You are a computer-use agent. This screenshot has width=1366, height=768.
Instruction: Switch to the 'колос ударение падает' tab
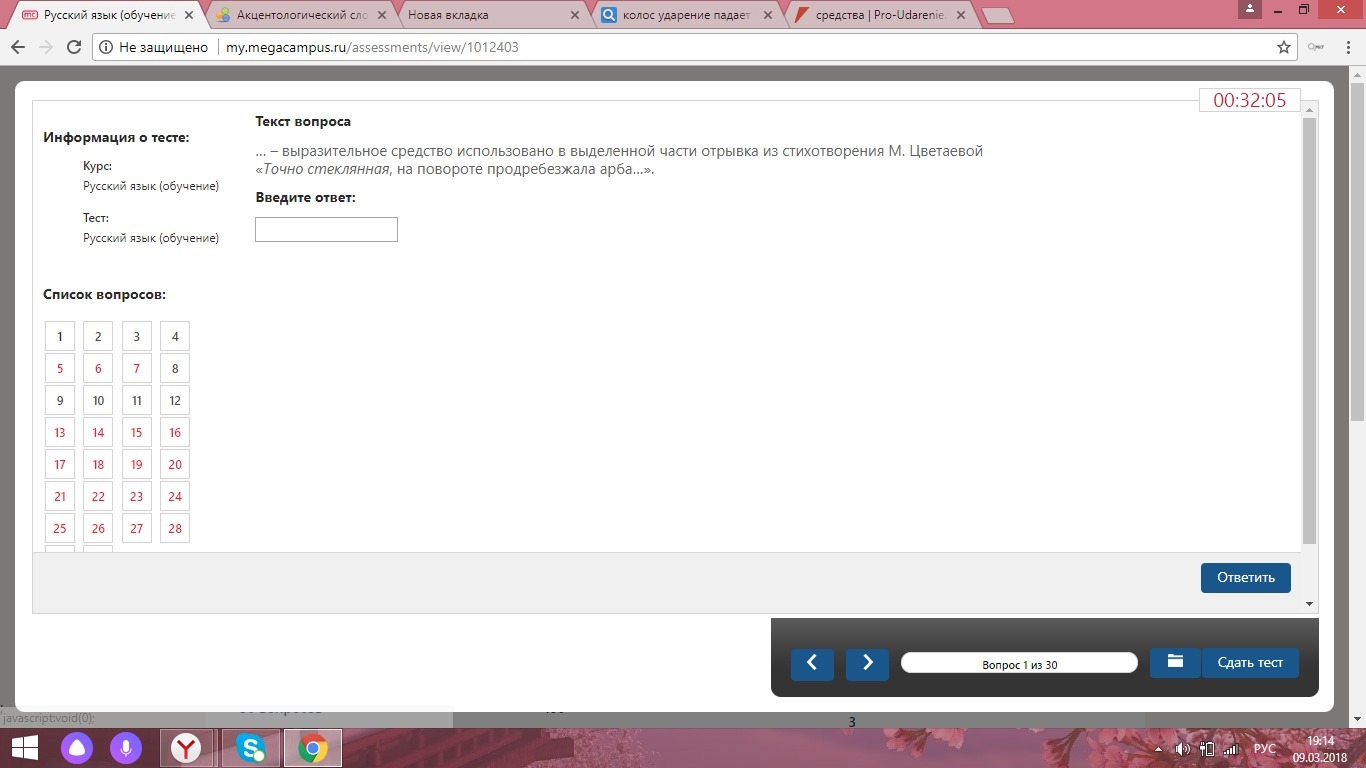click(689, 16)
